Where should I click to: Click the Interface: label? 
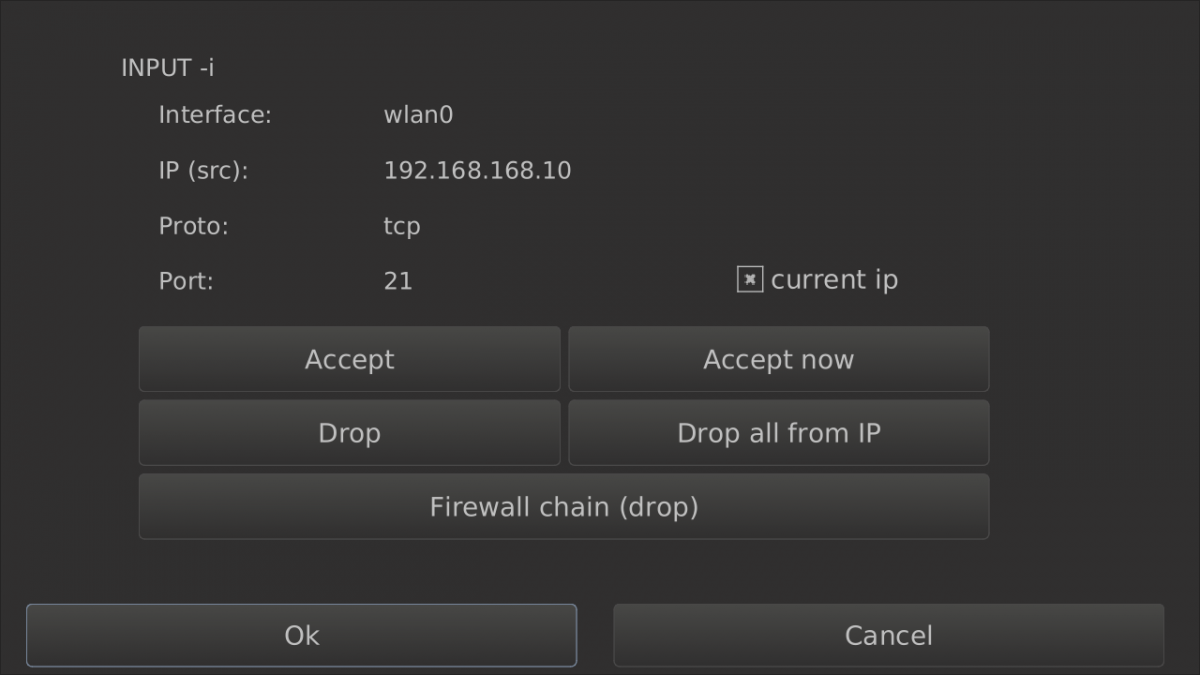(215, 115)
